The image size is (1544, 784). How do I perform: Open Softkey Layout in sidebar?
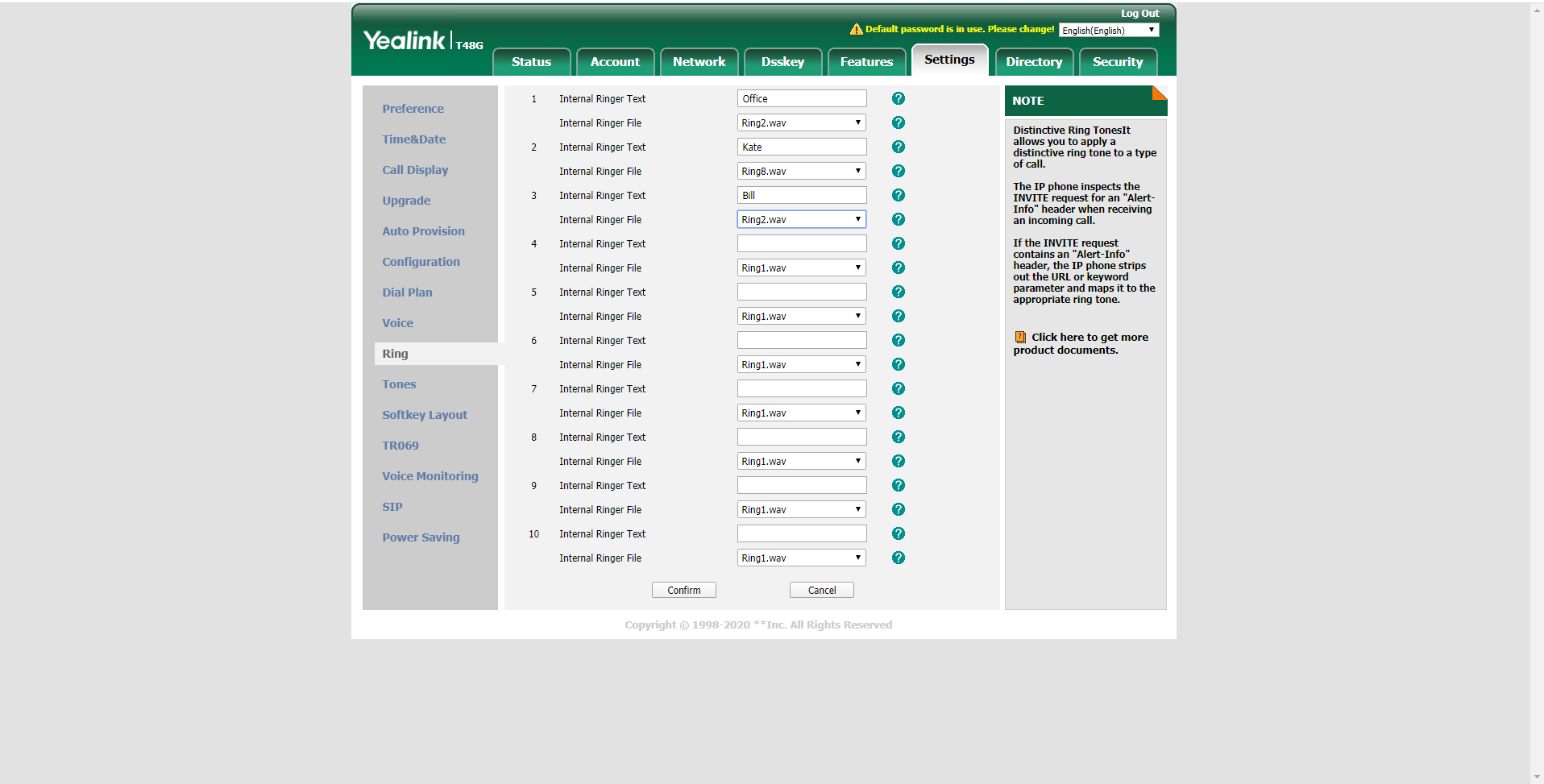point(425,415)
